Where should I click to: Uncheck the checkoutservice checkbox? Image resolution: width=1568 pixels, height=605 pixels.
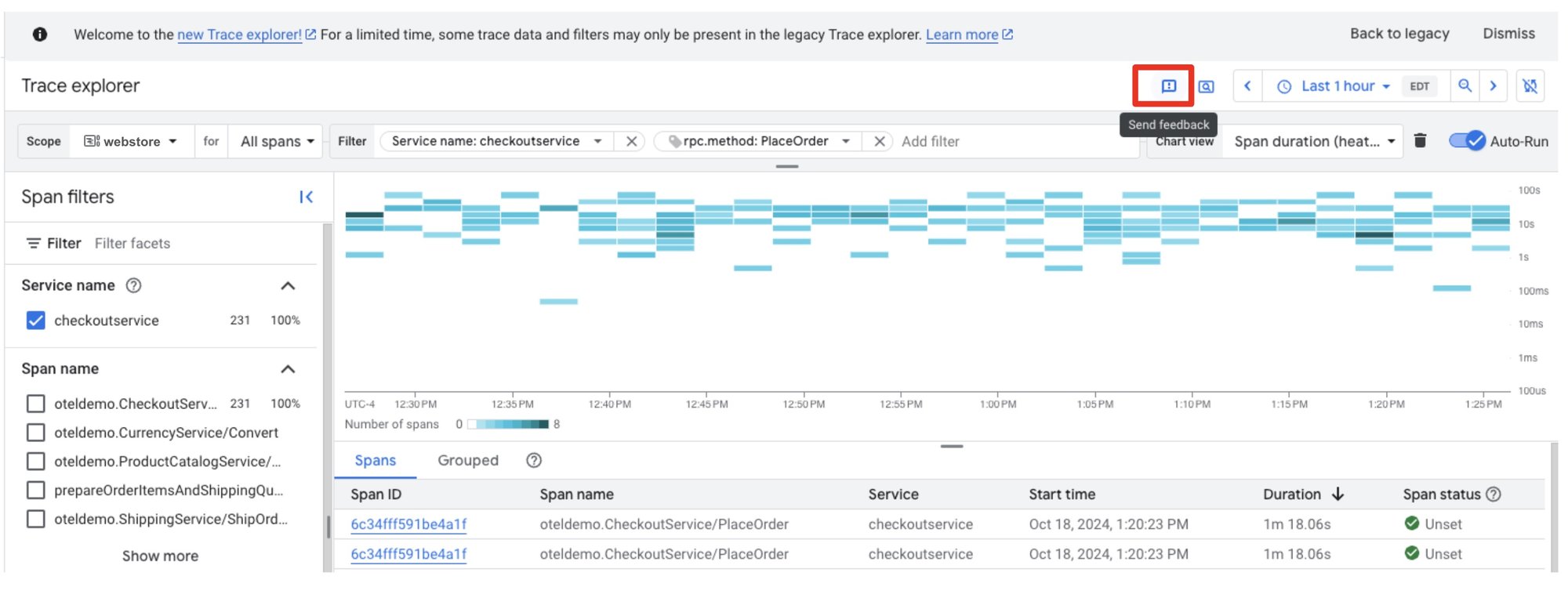36,321
